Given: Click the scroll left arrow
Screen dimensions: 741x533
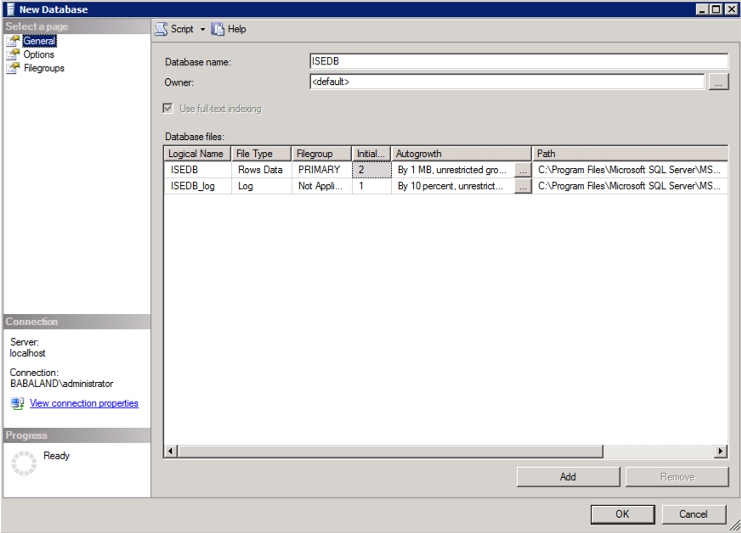Looking at the screenshot, I should point(171,451).
